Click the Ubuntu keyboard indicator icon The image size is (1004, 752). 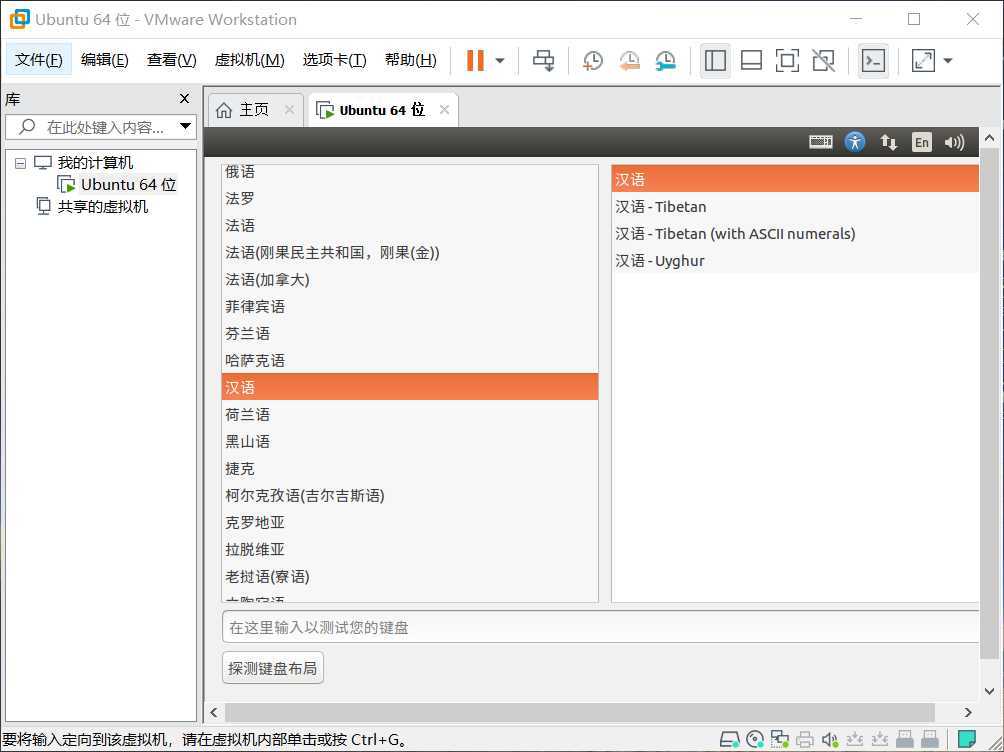pos(820,142)
